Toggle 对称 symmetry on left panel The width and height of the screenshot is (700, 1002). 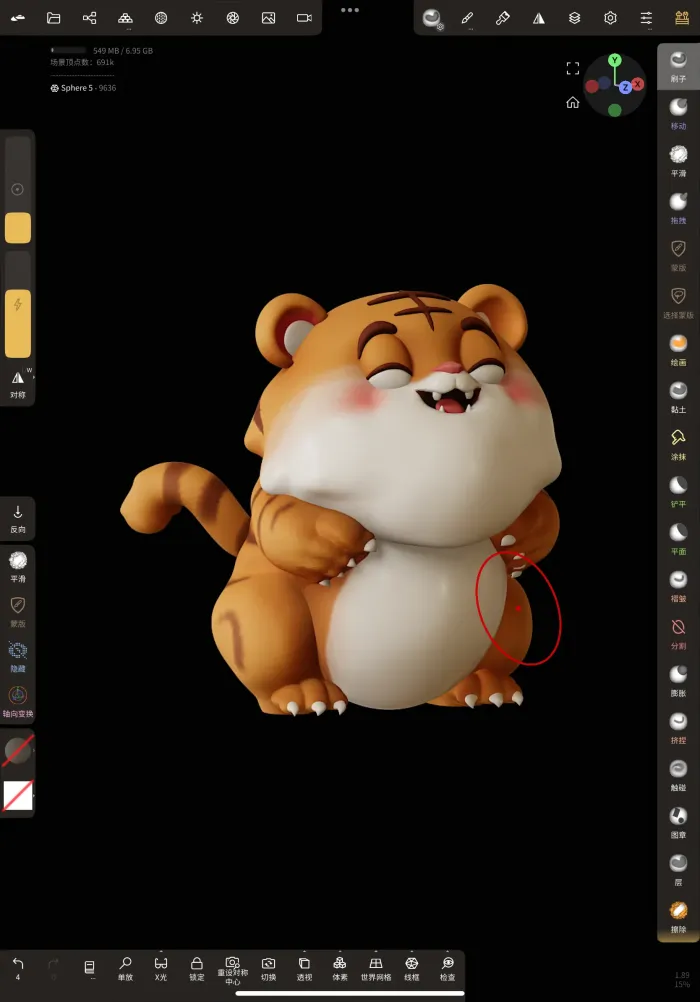(x=18, y=383)
